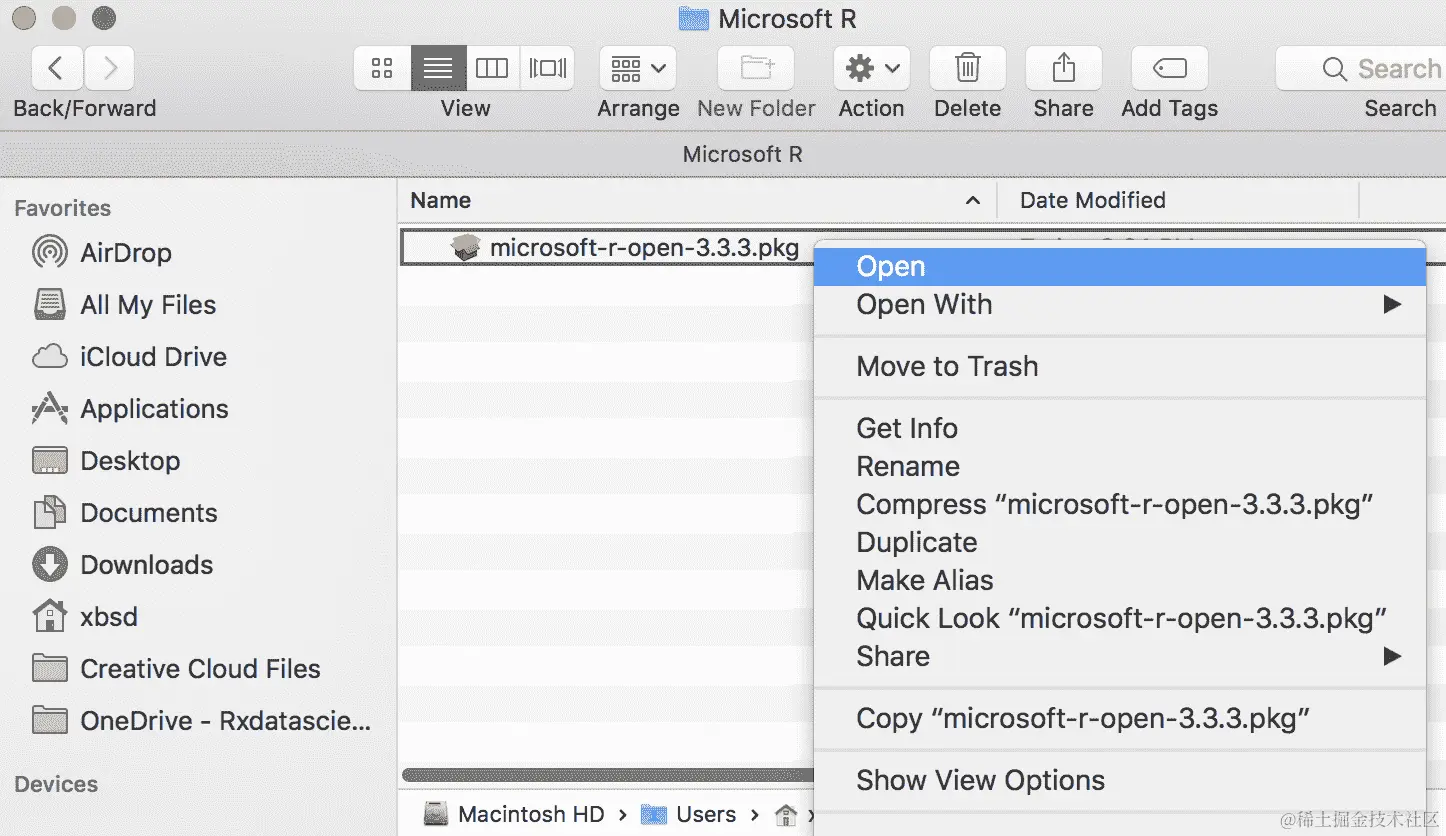Click Macintosh HD in path bar
1446x836 pixels.
point(514,815)
